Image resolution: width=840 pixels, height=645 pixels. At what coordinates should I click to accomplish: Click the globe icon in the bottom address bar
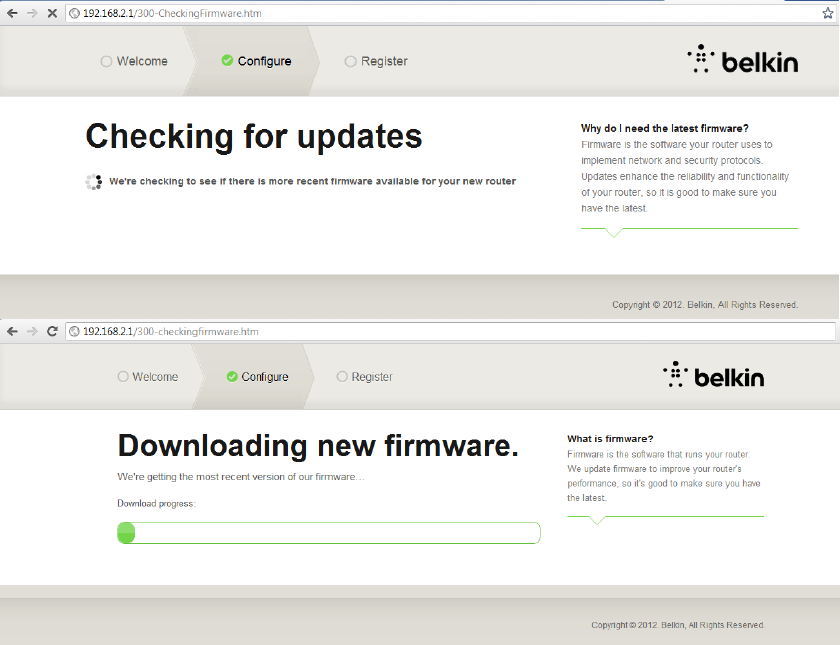(x=74, y=332)
